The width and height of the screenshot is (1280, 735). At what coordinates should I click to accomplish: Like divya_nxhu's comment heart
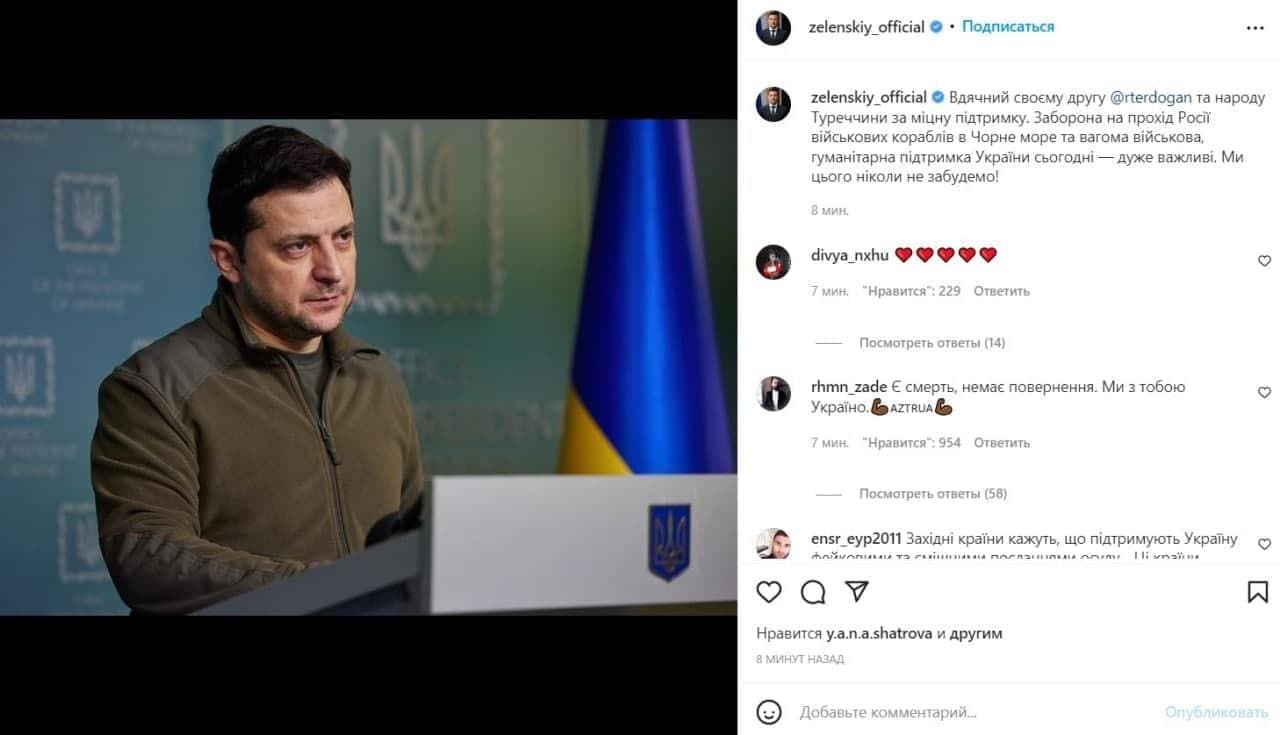point(1264,261)
